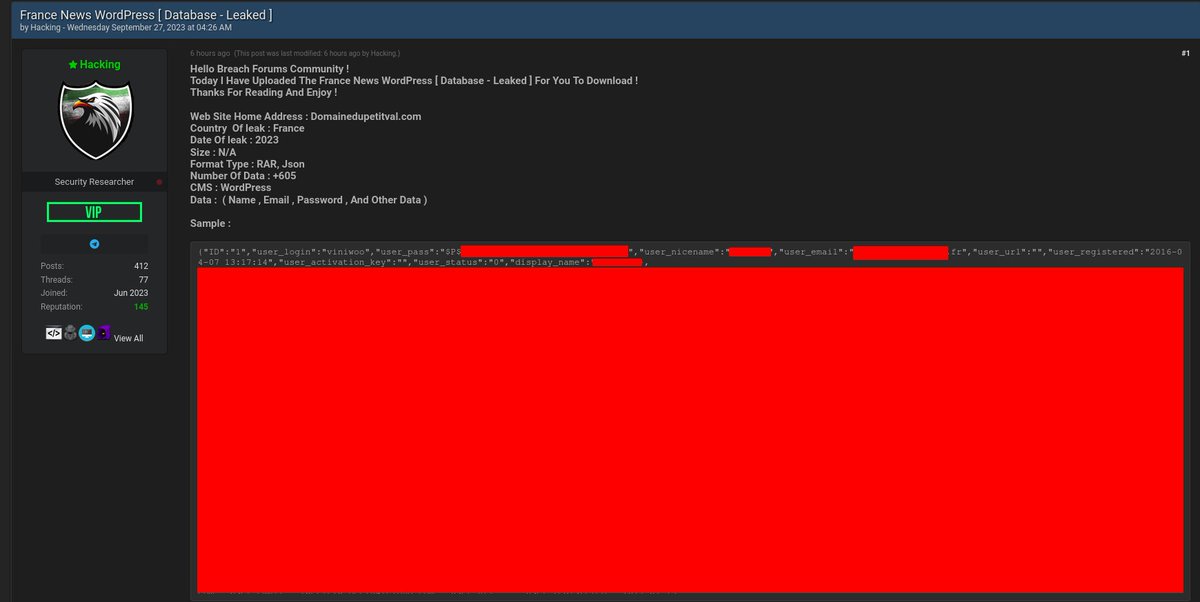Open the #1 post permalink

(x=1185, y=52)
